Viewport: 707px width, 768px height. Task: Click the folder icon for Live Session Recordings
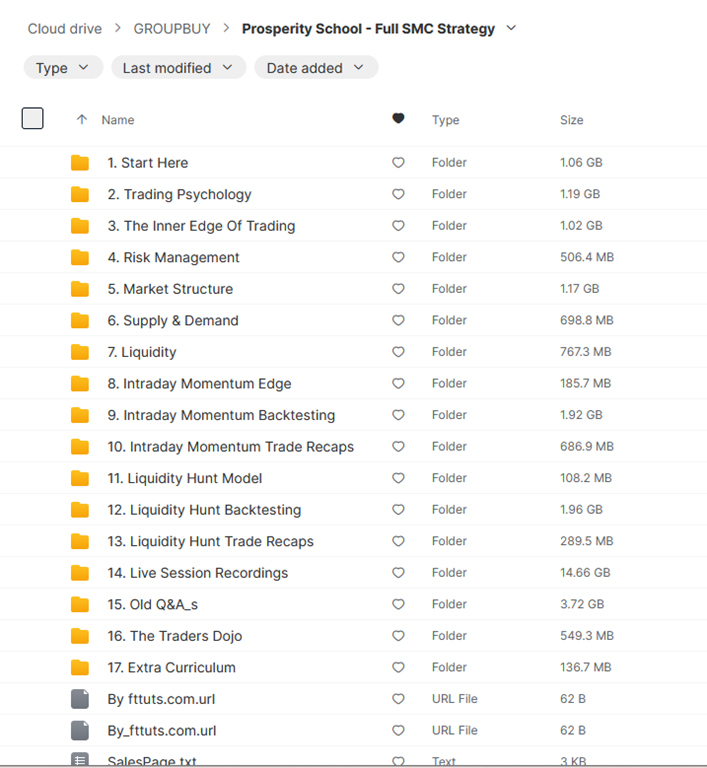(80, 573)
